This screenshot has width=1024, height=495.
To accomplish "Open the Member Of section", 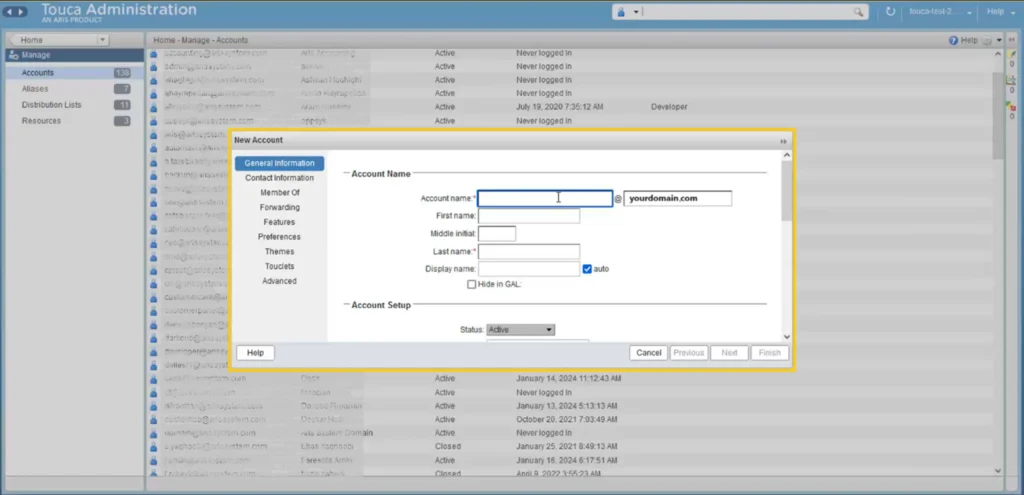I will tap(280, 193).
